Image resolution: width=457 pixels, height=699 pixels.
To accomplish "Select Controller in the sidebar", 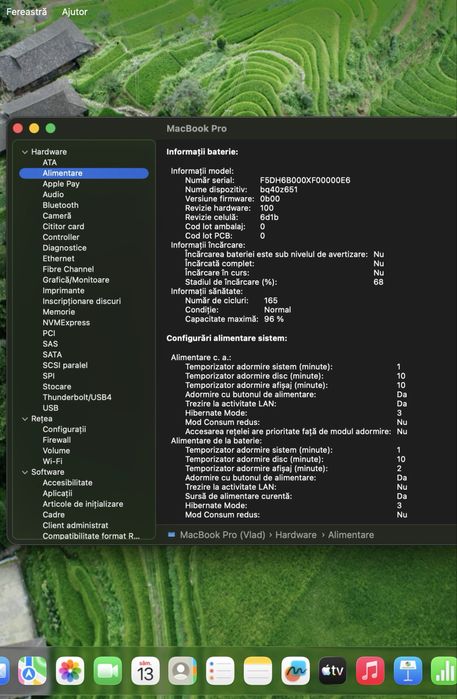I will [x=61, y=237].
